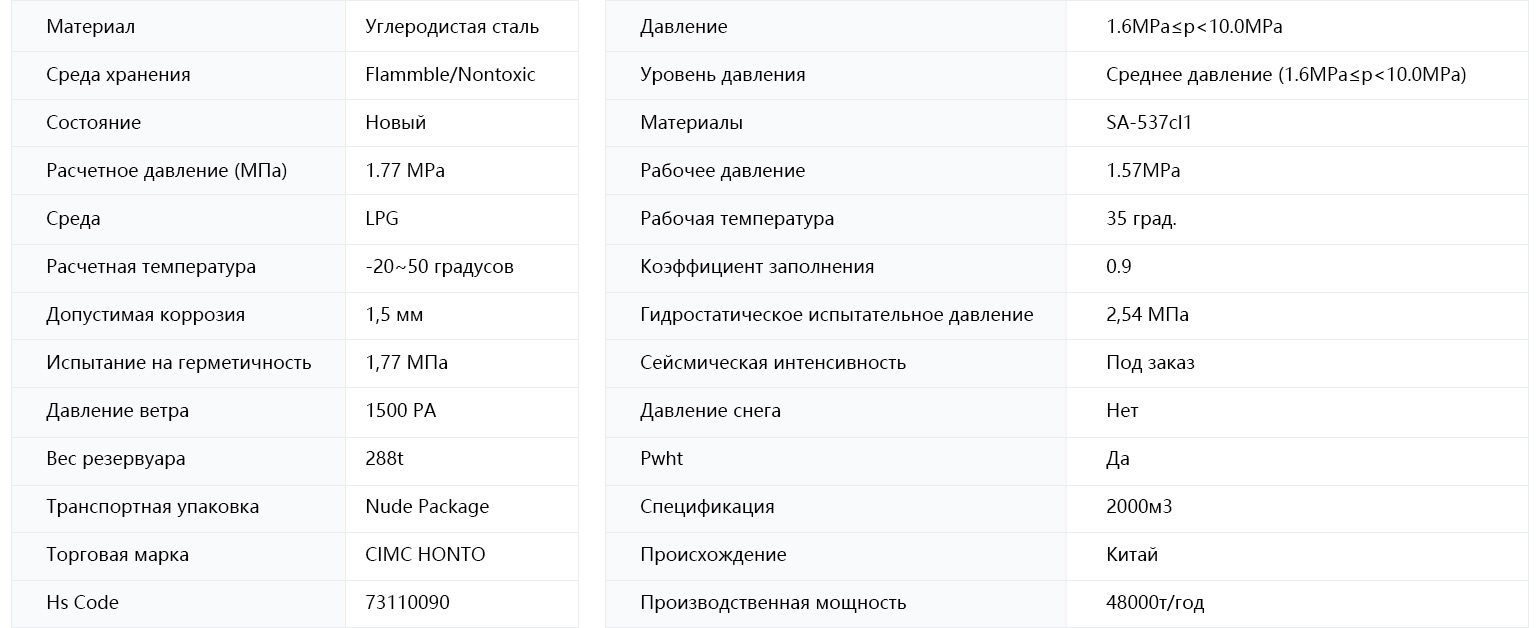Select the '-20~50 градусов' temperature value

pyautogui.click(x=439, y=267)
